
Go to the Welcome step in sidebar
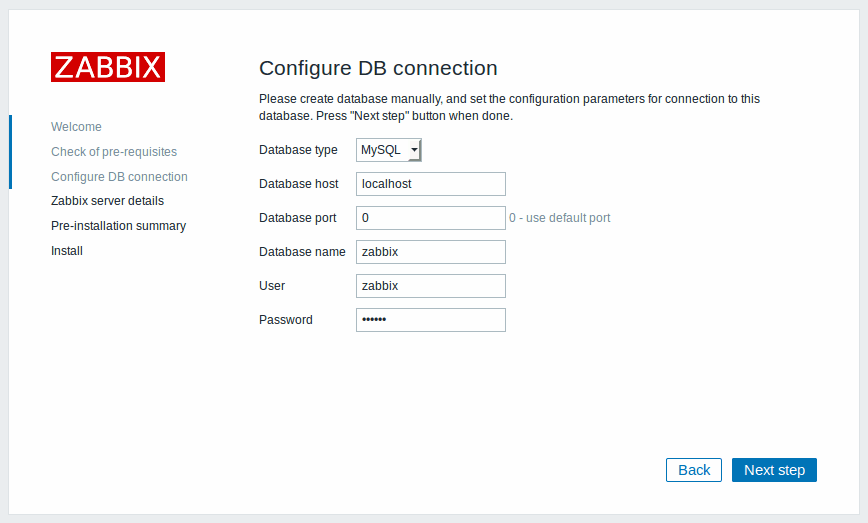tap(76, 127)
